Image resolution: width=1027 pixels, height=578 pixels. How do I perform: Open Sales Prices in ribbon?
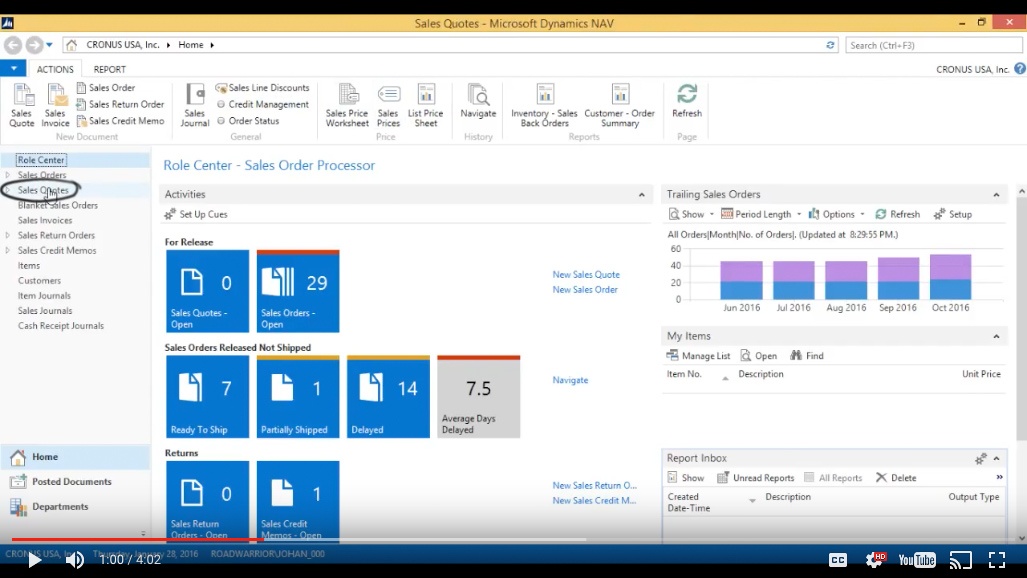pyautogui.click(x=388, y=105)
